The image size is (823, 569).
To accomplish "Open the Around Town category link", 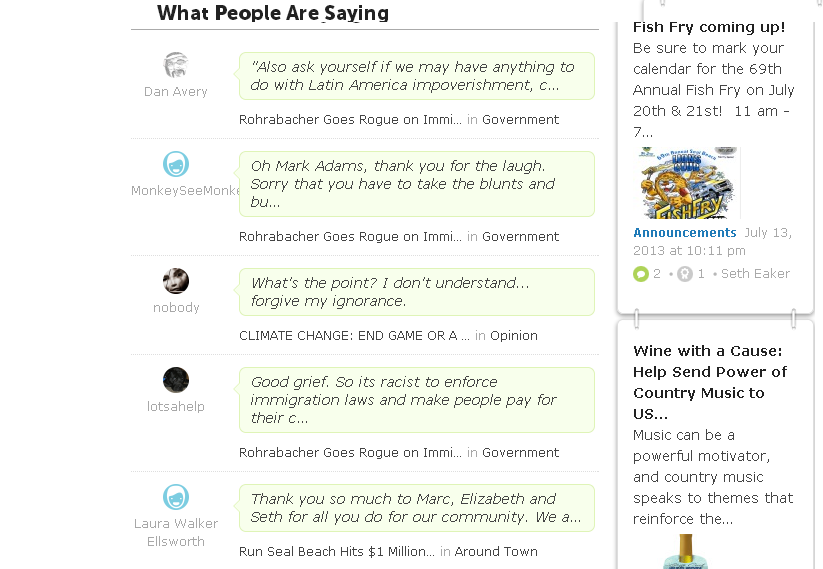I will [496, 552].
